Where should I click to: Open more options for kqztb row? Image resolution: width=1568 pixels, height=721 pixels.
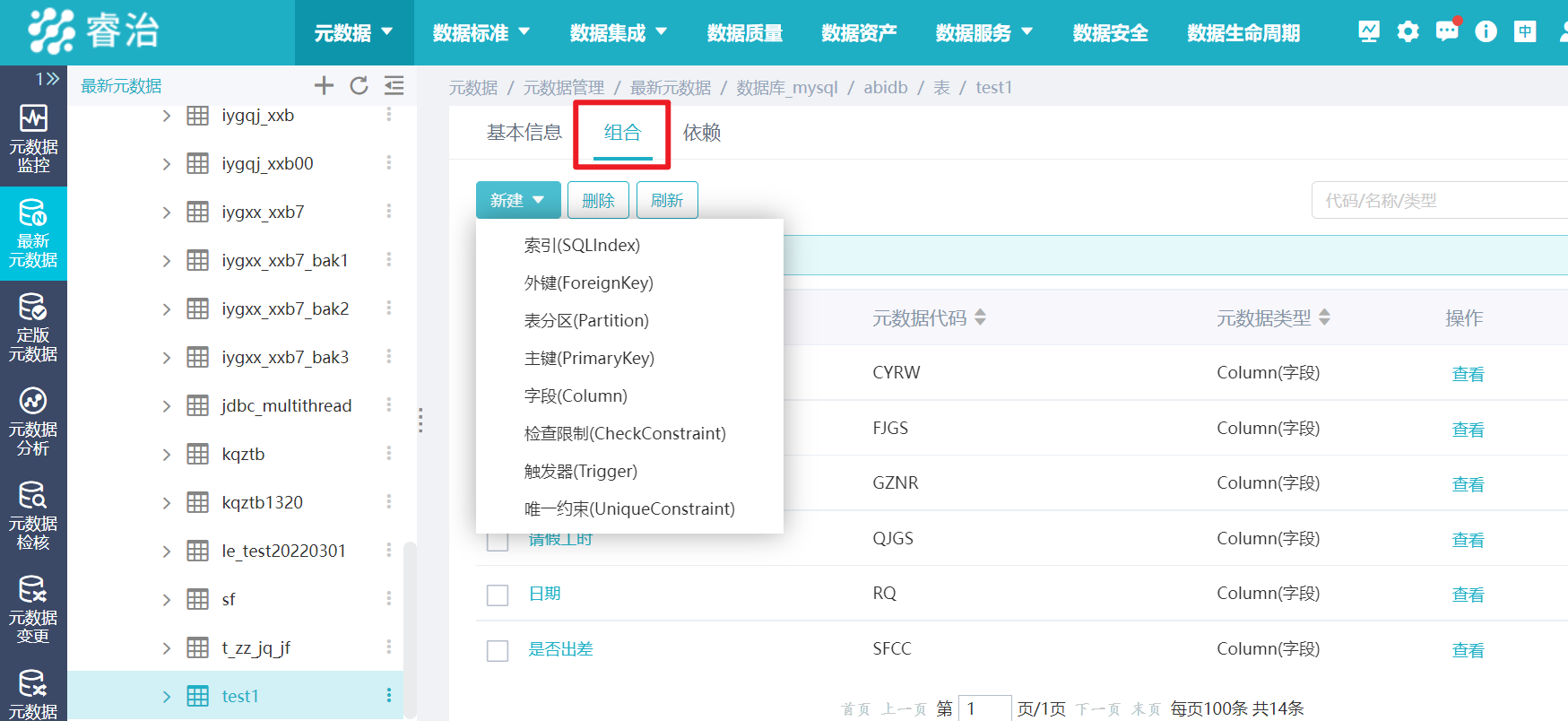click(x=389, y=454)
